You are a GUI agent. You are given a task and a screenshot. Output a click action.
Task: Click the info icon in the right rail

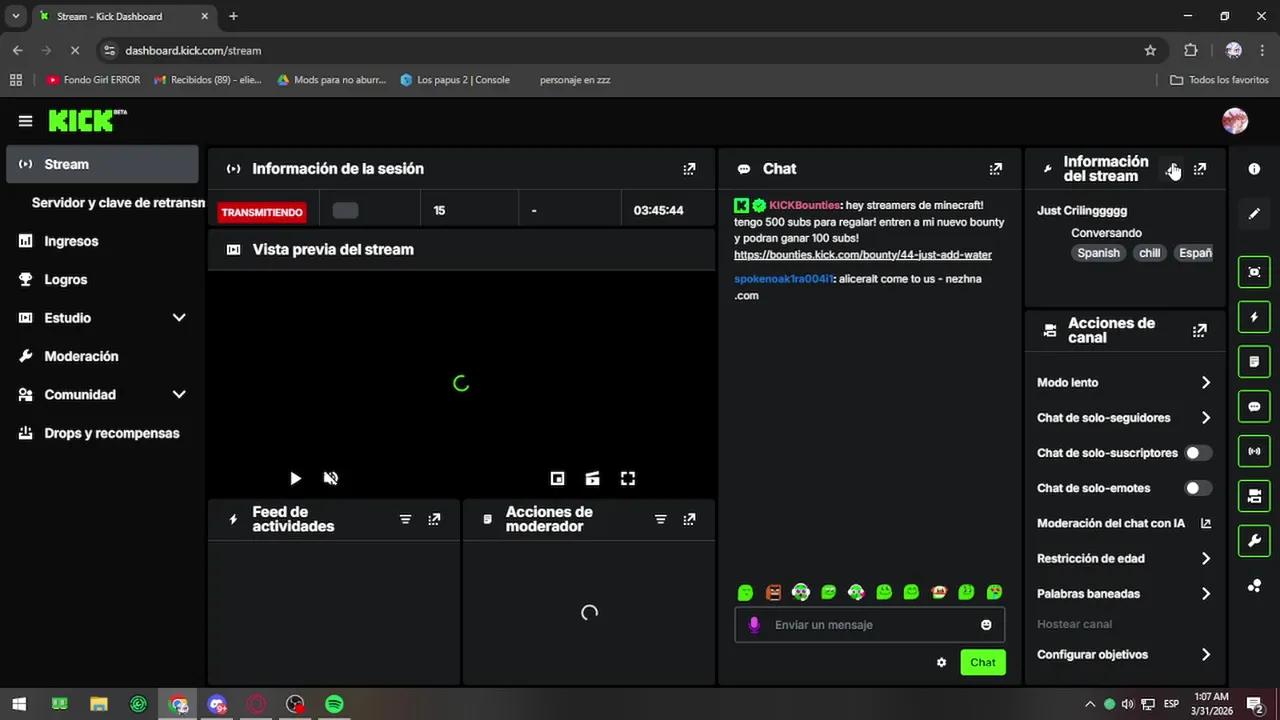click(x=1254, y=169)
